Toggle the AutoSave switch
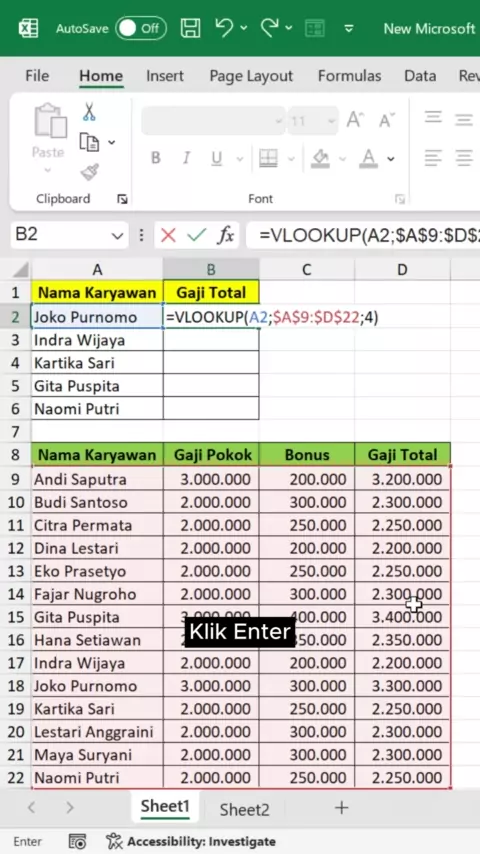 click(x=141, y=28)
